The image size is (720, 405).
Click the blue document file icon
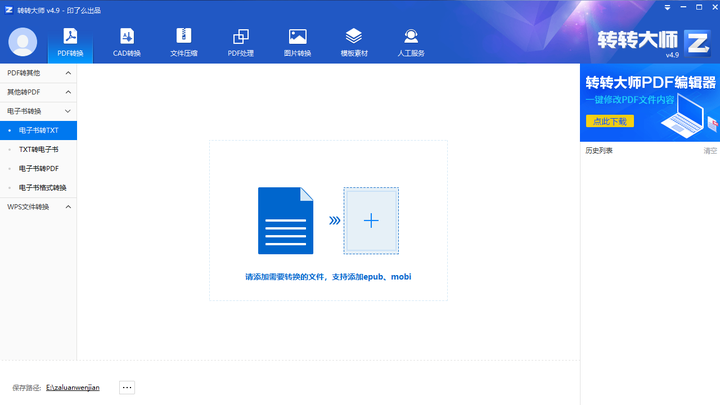pyautogui.click(x=286, y=221)
